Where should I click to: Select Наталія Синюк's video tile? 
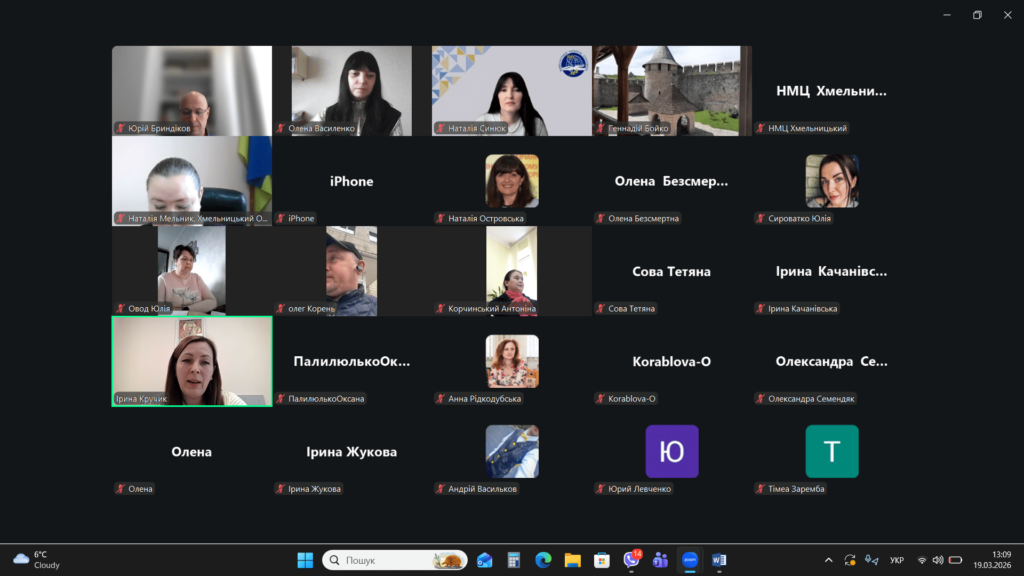[512, 90]
